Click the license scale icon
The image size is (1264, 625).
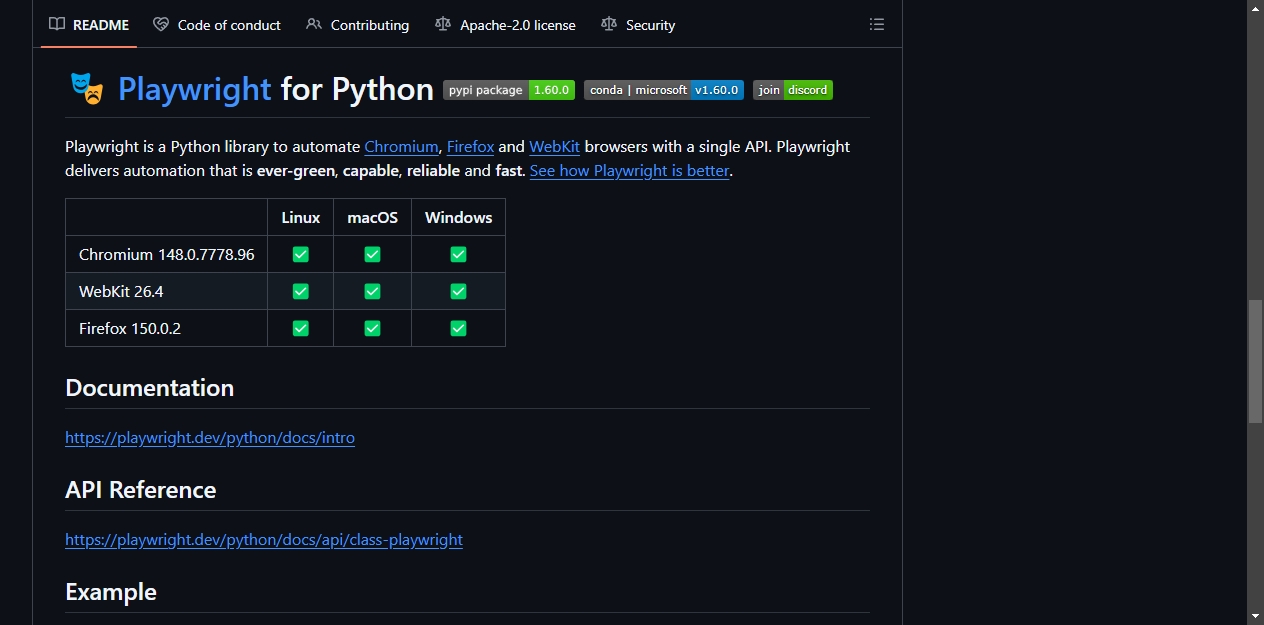(x=443, y=25)
